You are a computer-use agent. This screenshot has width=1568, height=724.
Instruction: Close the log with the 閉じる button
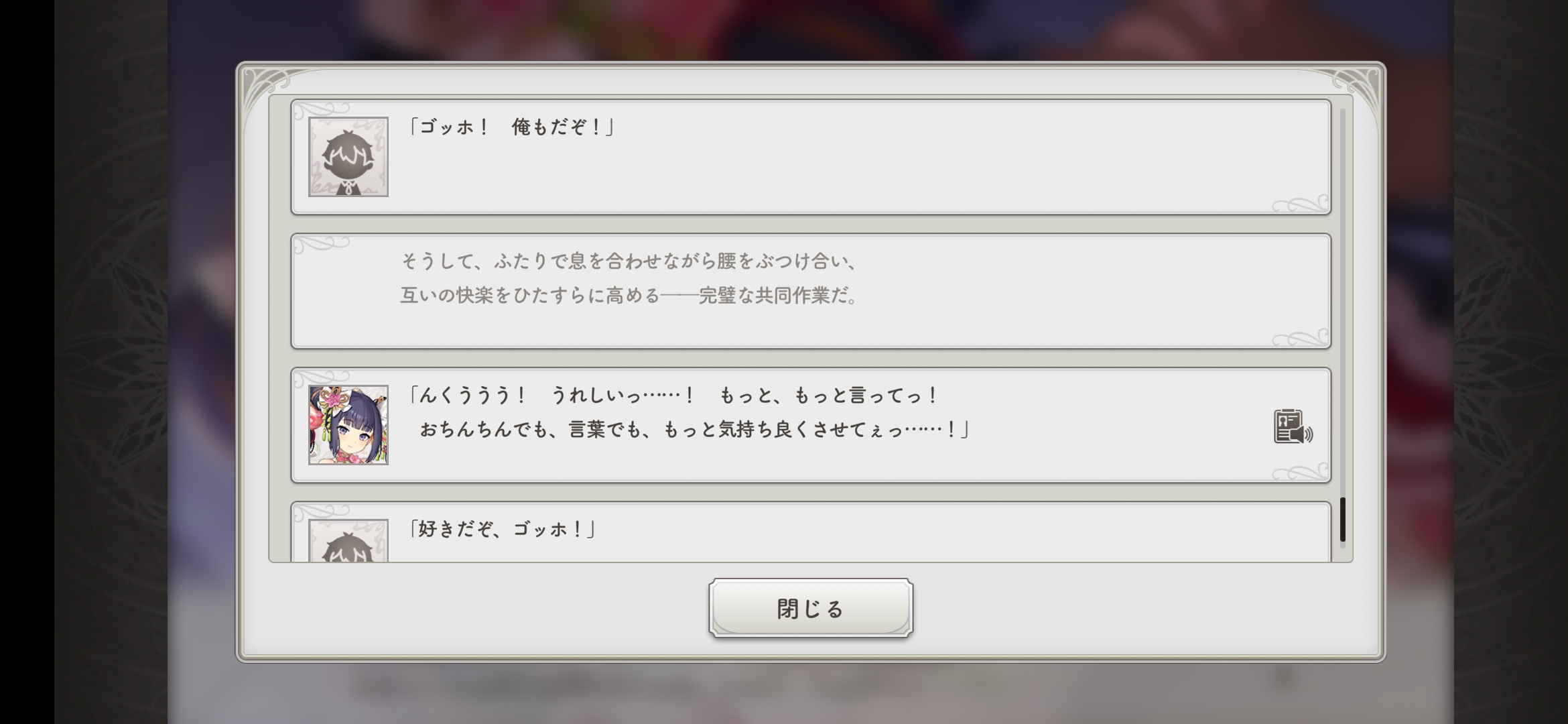[x=811, y=608]
